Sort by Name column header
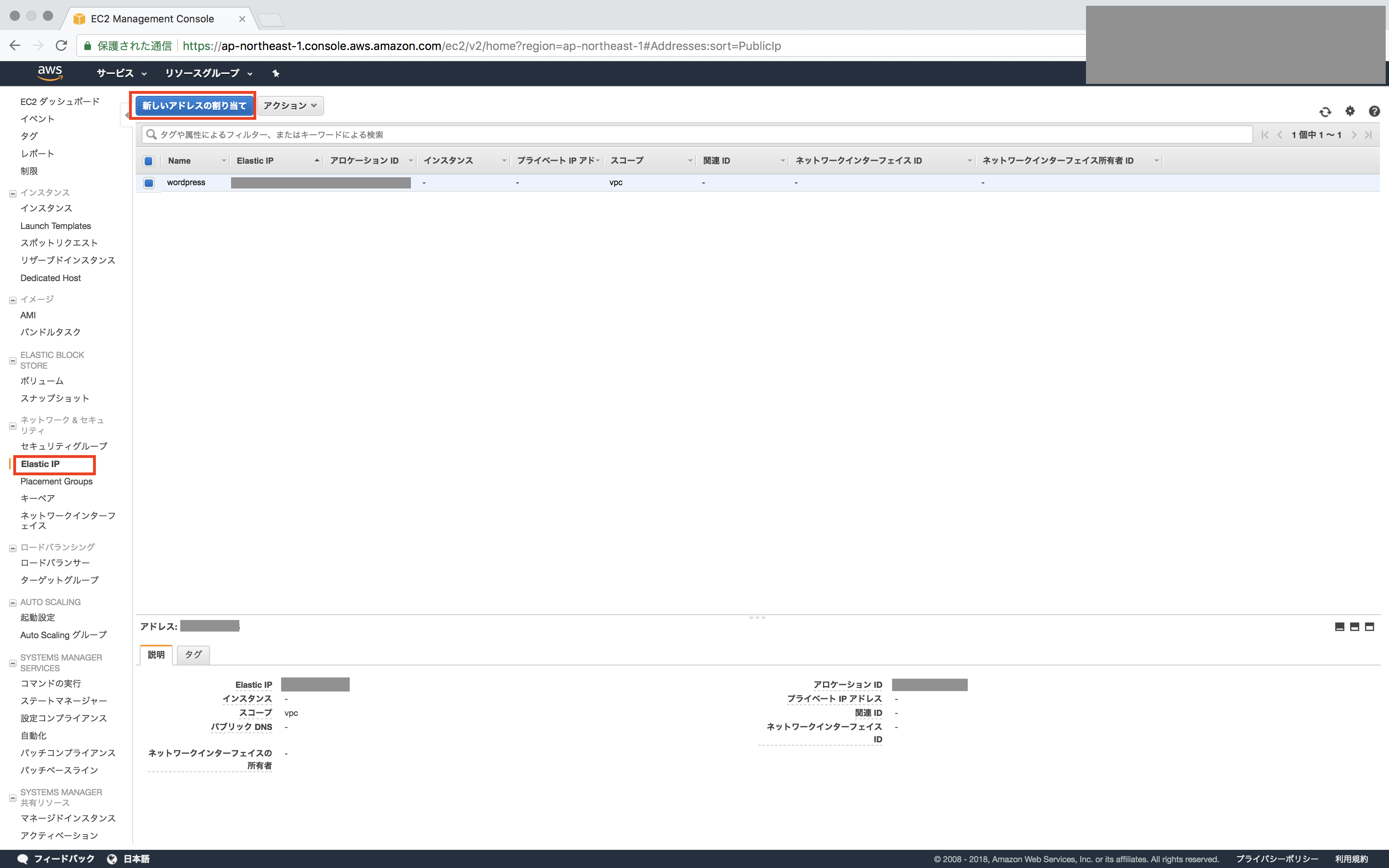The height and width of the screenshot is (868, 1389). pyautogui.click(x=179, y=161)
